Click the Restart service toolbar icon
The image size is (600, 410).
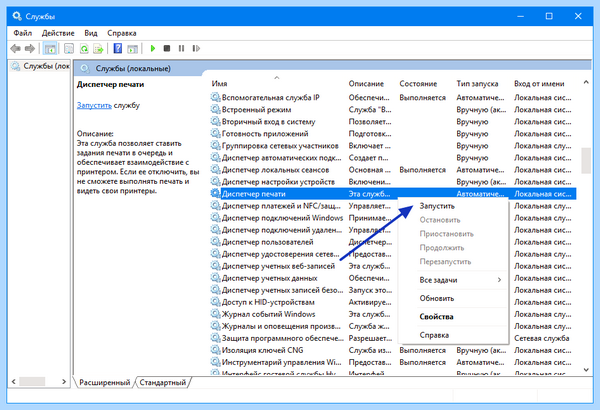pos(196,49)
